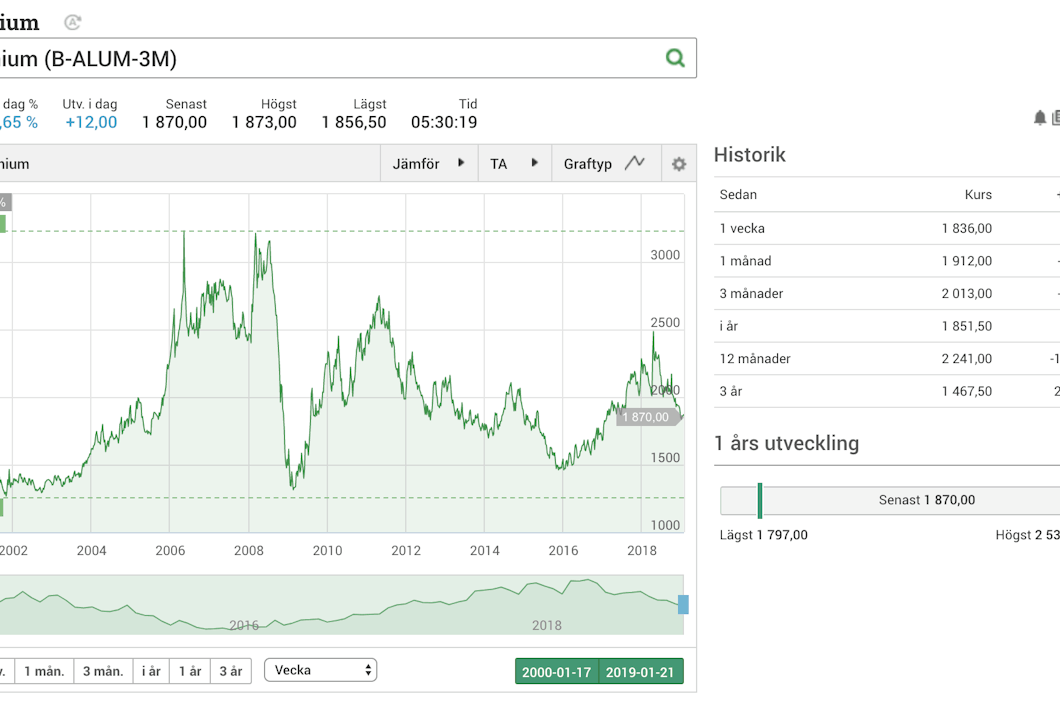
Task: Select the 1 mån. period
Action: tap(45, 671)
